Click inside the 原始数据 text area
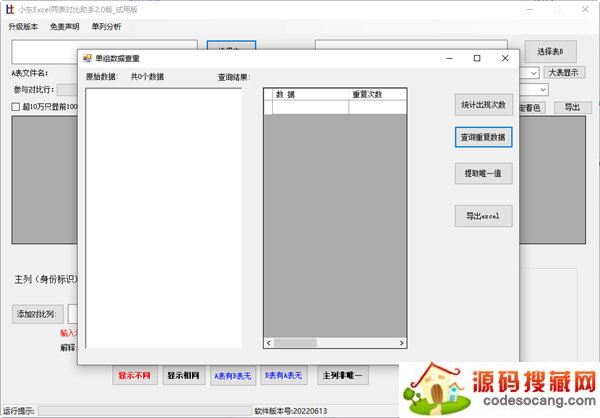The width and height of the screenshot is (600, 418). click(x=163, y=218)
